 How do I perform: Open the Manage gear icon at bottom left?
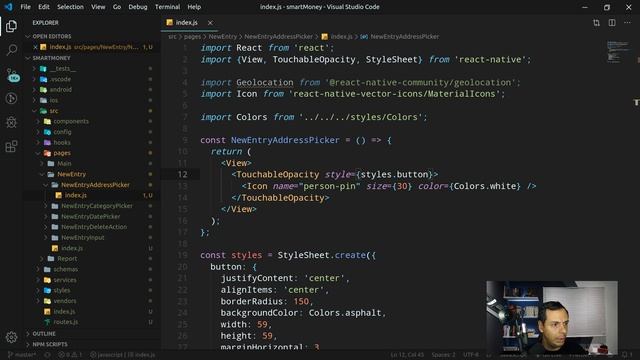pos(11,337)
